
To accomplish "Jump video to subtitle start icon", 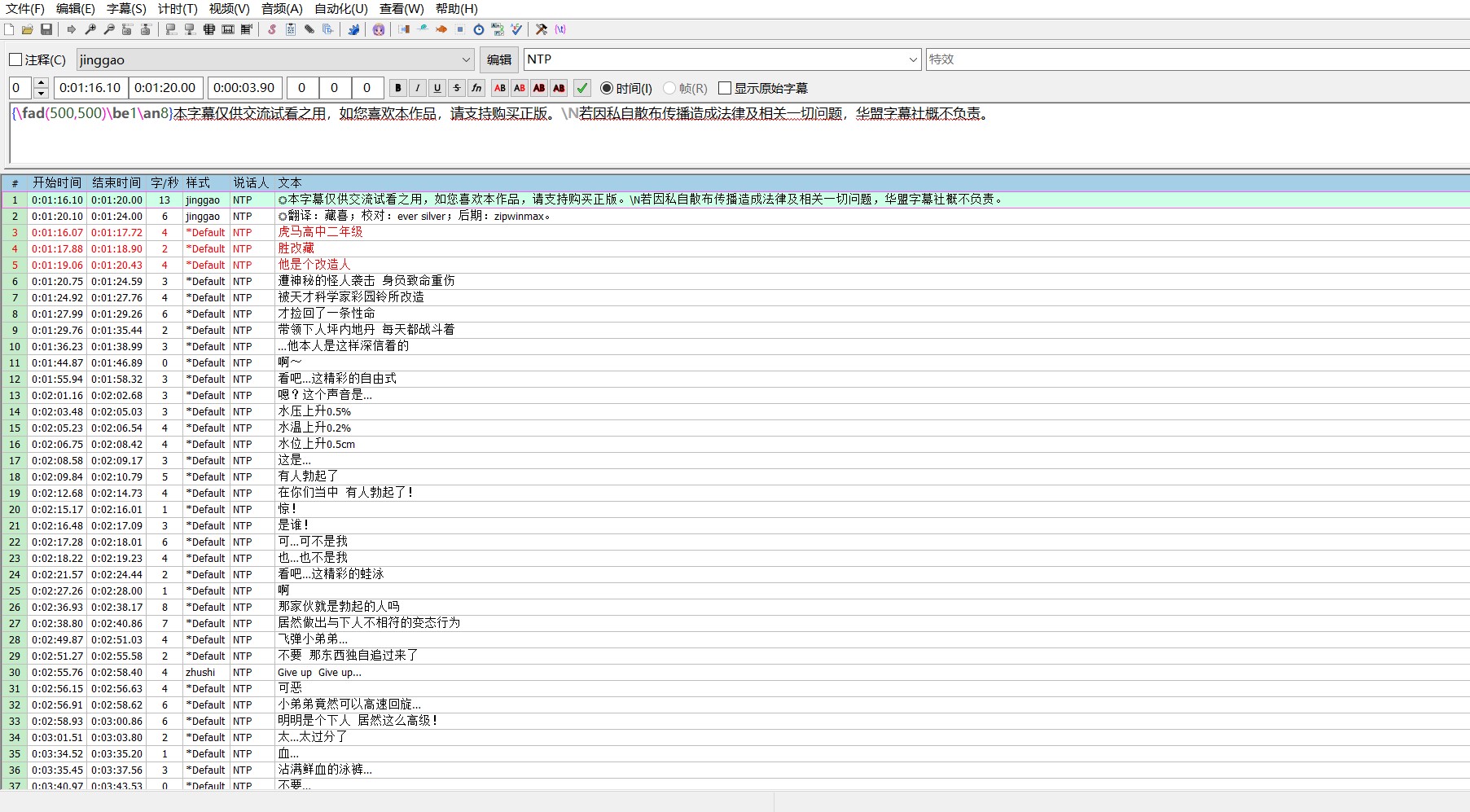I will 127,29.
